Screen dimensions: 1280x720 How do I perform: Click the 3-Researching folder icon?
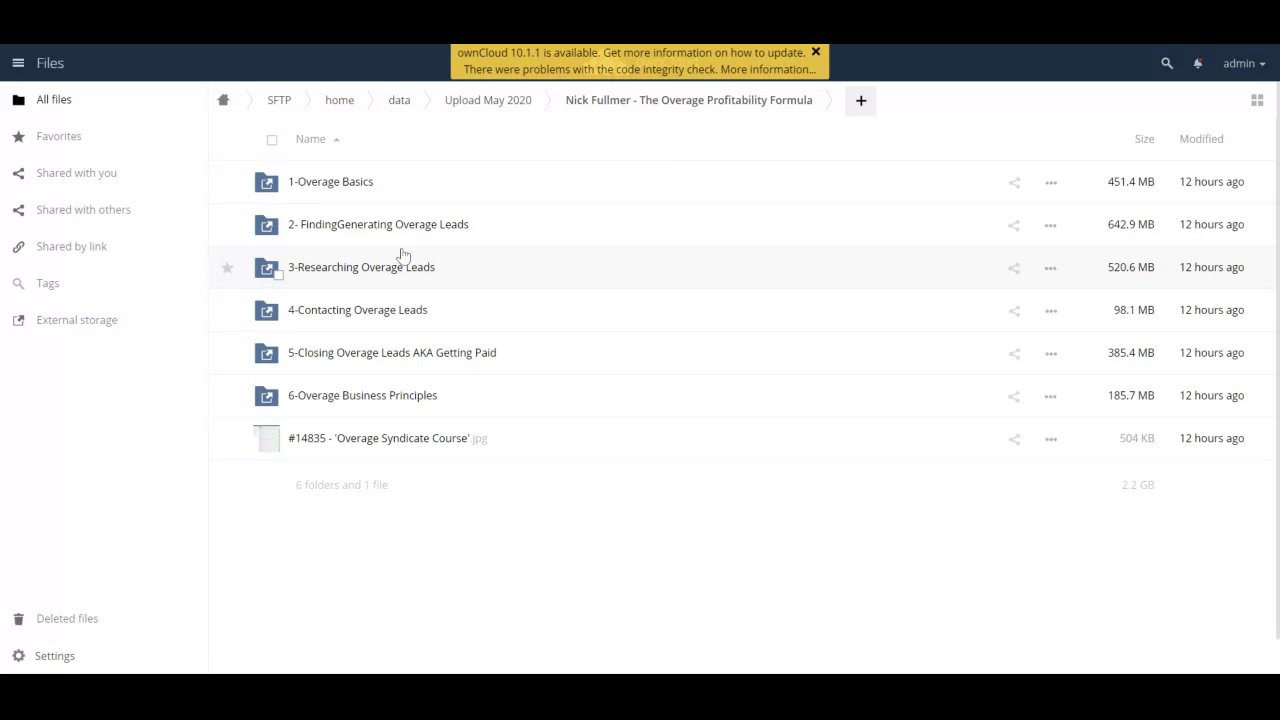point(266,267)
